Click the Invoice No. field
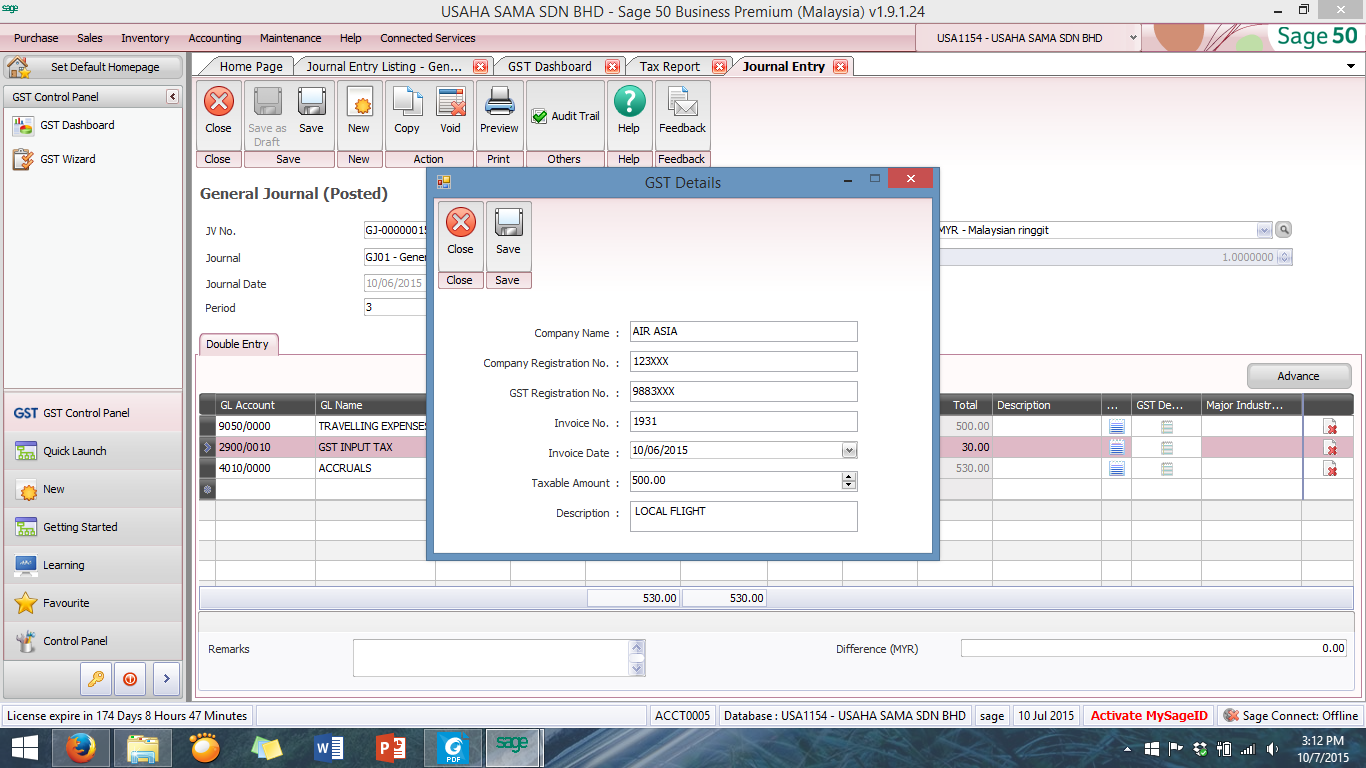This screenshot has width=1366, height=768. tap(743, 421)
